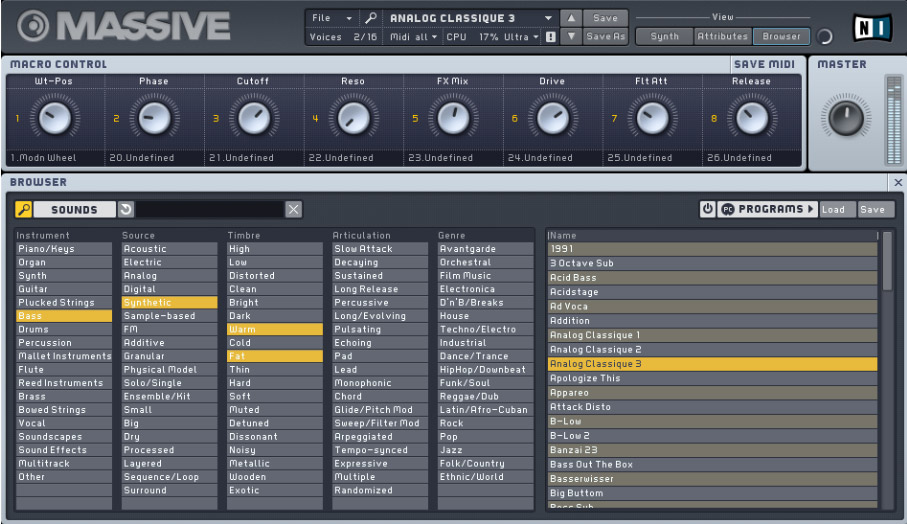Click the PC icon next to PROGRAMS

point(728,209)
